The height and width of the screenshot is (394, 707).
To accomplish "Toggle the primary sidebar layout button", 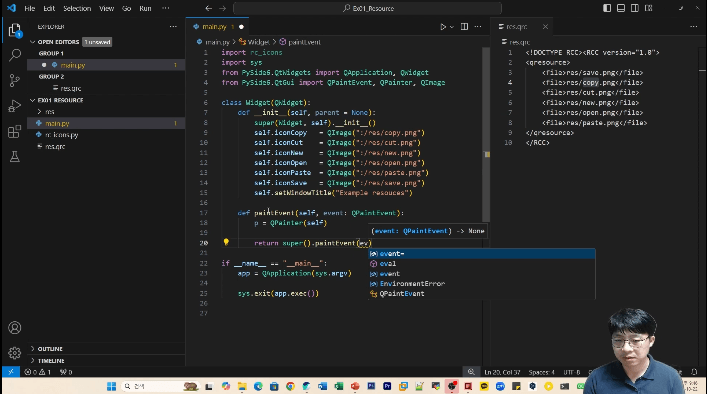I will pos(607,8).
